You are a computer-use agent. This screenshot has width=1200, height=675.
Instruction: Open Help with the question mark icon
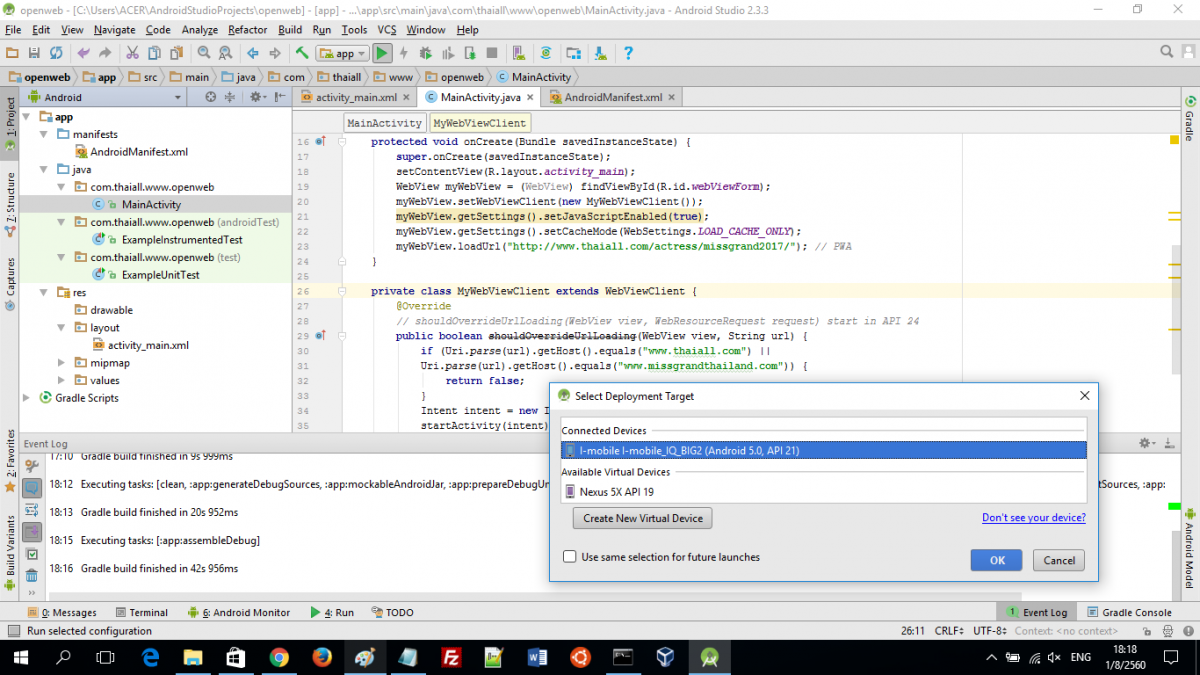(x=628, y=53)
